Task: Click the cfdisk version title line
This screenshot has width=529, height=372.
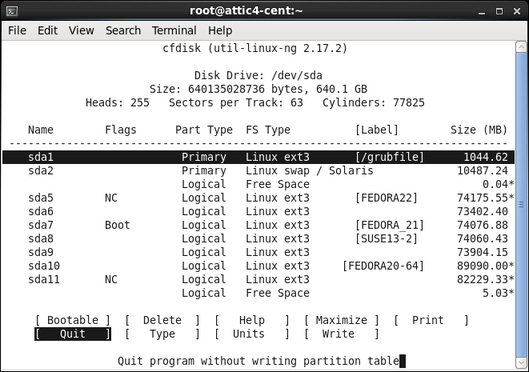Action: pyautogui.click(x=255, y=48)
